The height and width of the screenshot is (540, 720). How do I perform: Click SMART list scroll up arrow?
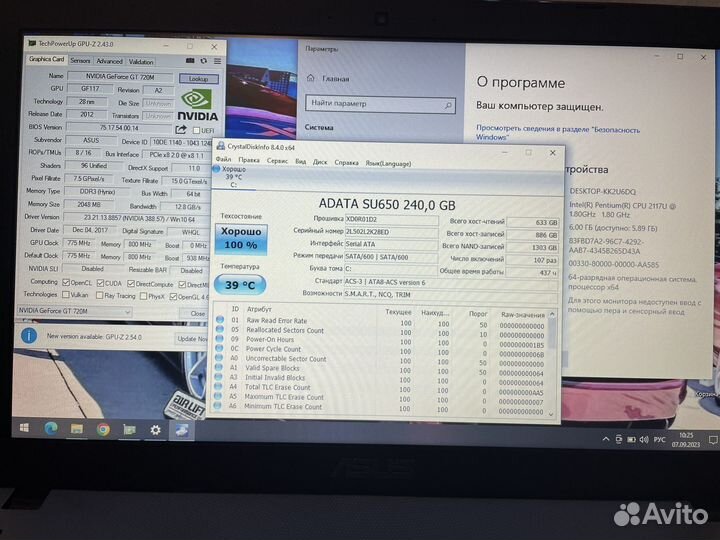pyautogui.click(x=552, y=315)
